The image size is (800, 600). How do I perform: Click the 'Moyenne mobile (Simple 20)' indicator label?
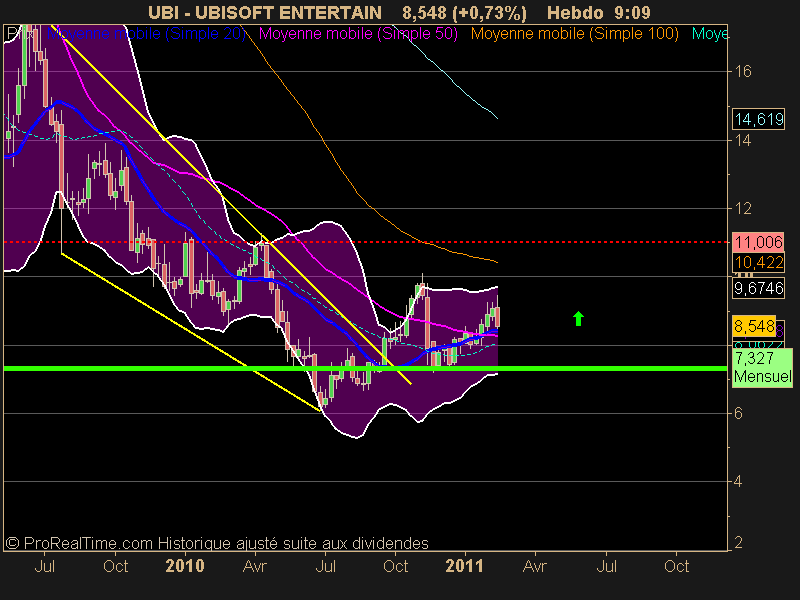point(146,34)
